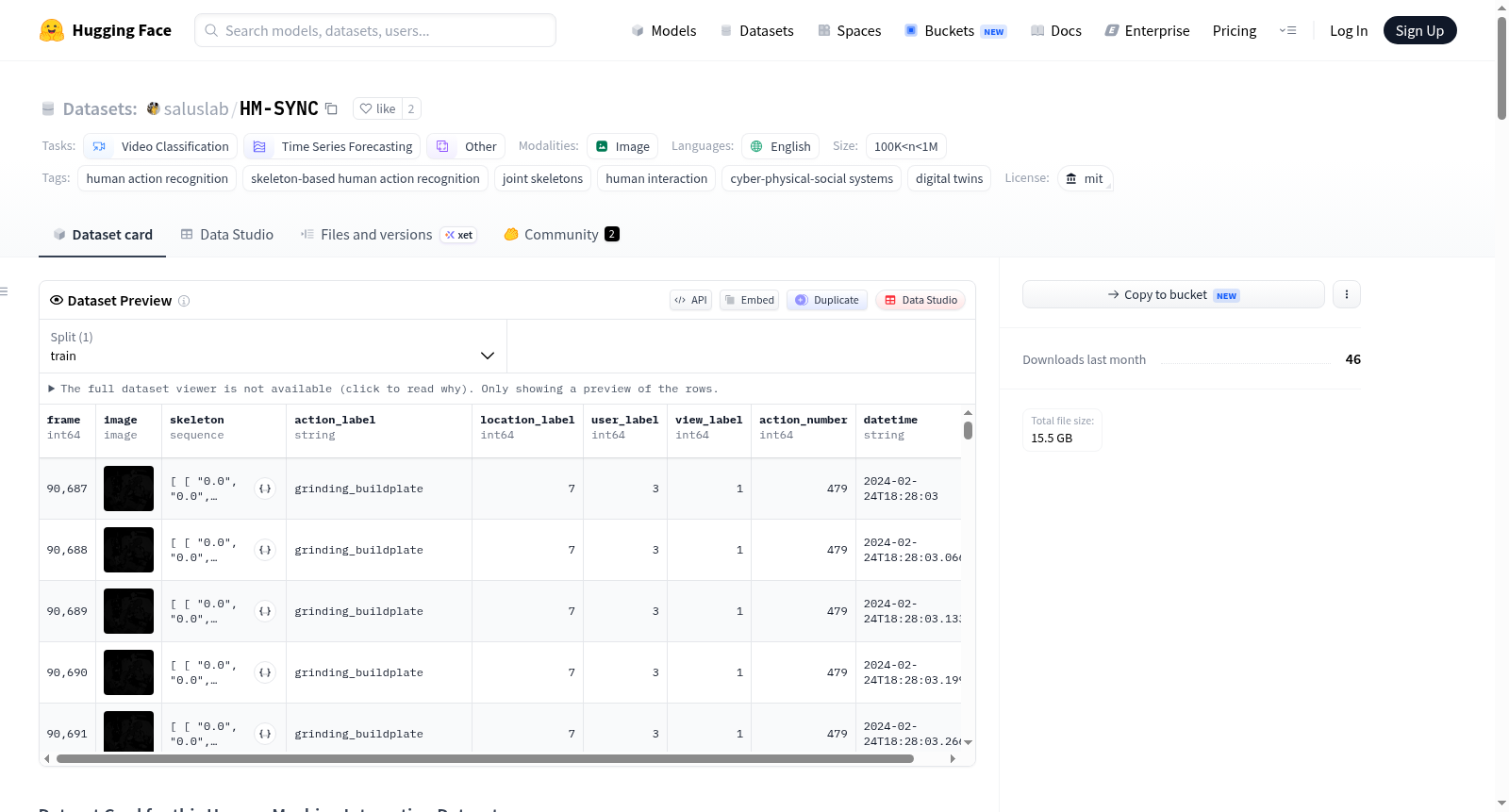Open the joint skeletons tag

[x=542, y=178]
